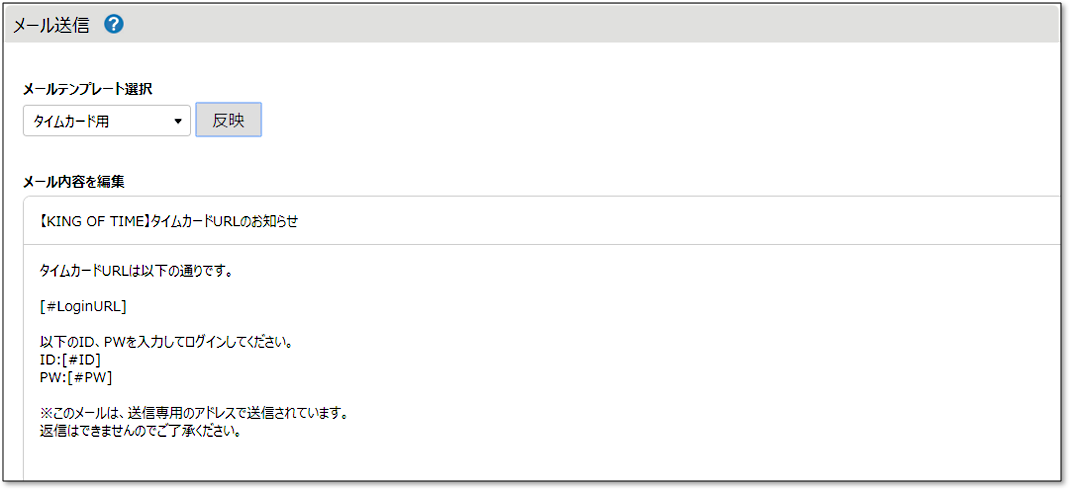Place cursor on the PW:[#PW] line
This screenshot has width=1070, height=490.
click(x=76, y=377)
